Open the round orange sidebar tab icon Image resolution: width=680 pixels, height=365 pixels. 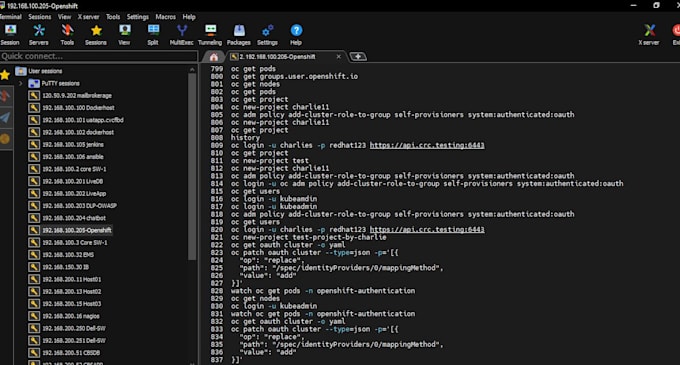tap(5, 139)
